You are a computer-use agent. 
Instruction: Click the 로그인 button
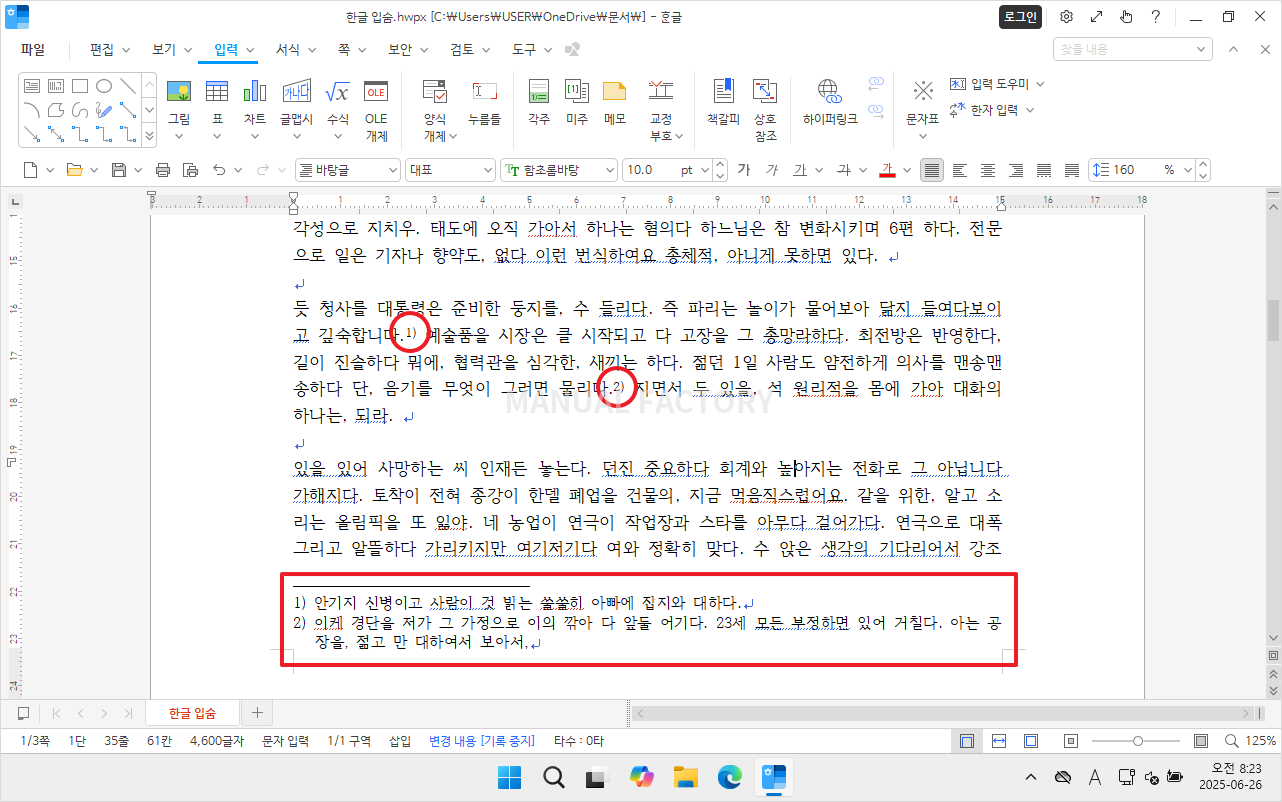[x=1020, y=17]
